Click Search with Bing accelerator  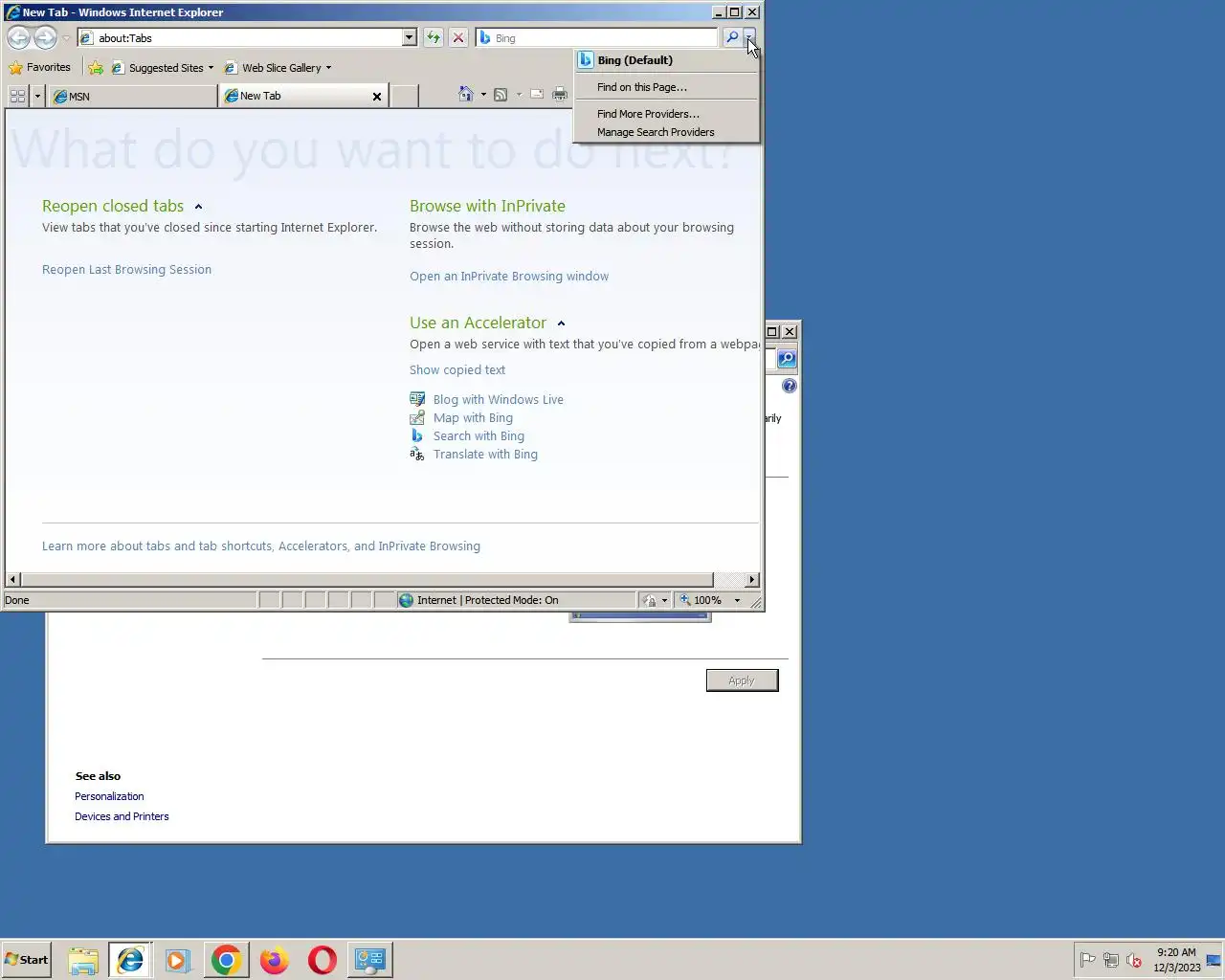point(479,436)
